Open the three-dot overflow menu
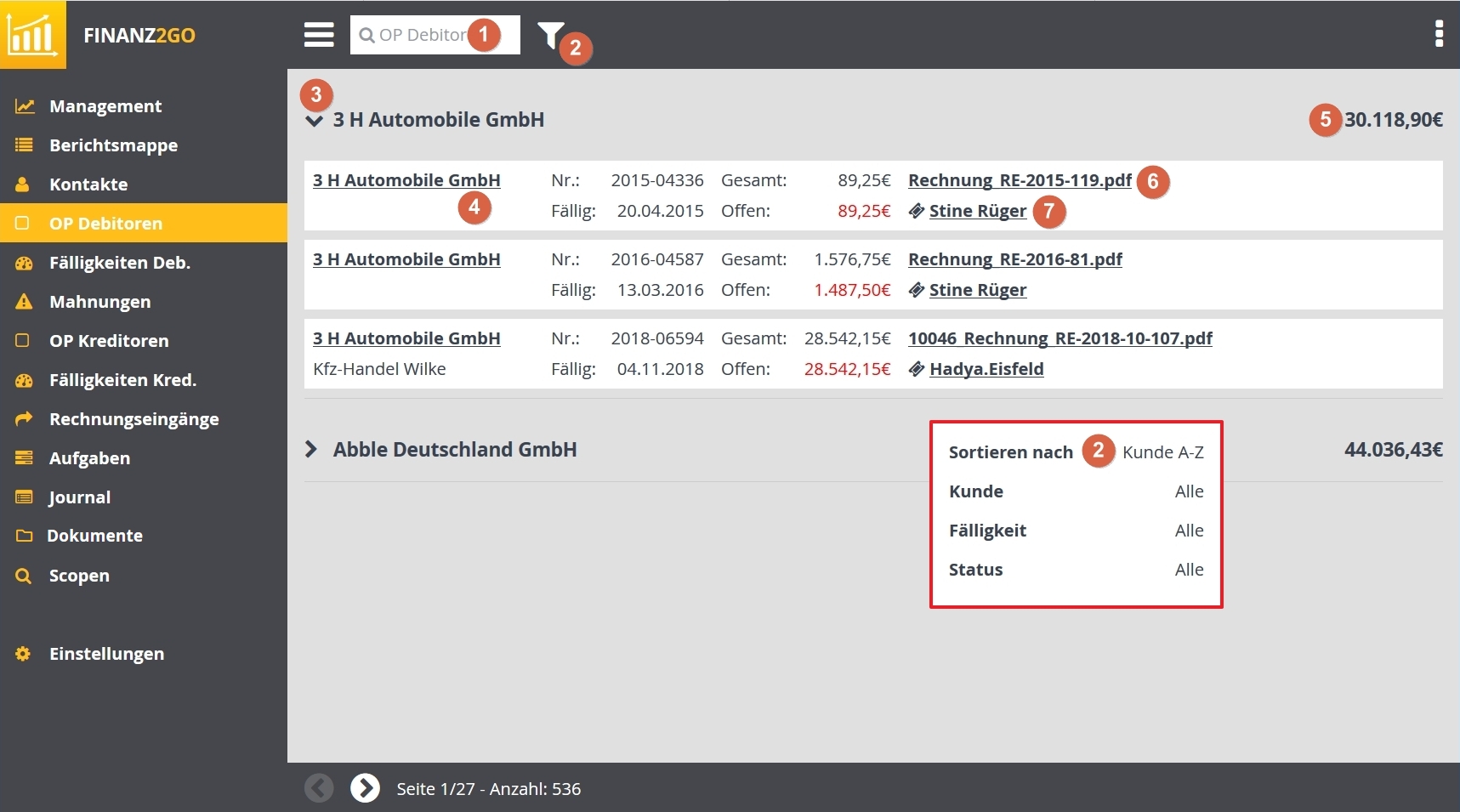Image resolution: width=1460 pixels, height=812 pixels. tap(1439, 34)
